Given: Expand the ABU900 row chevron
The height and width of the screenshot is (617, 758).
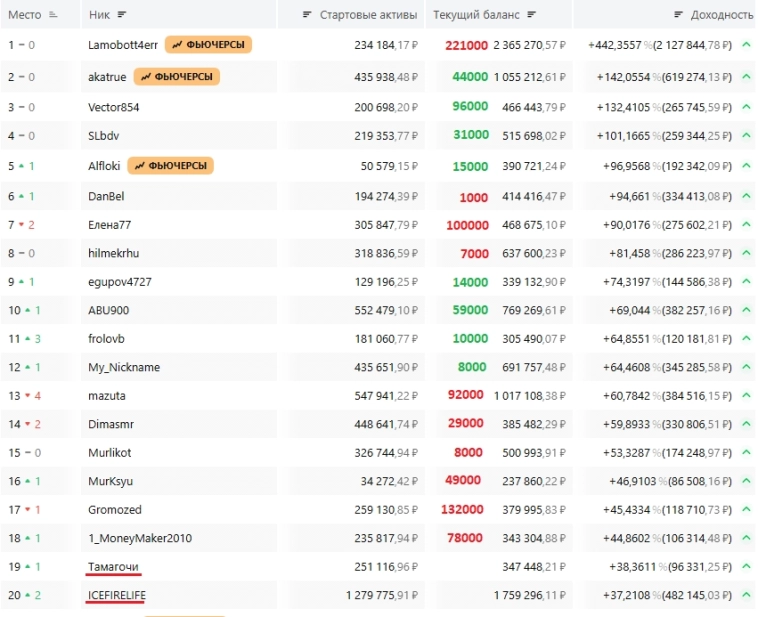Looking at the screenshot, I should point(746,310).
